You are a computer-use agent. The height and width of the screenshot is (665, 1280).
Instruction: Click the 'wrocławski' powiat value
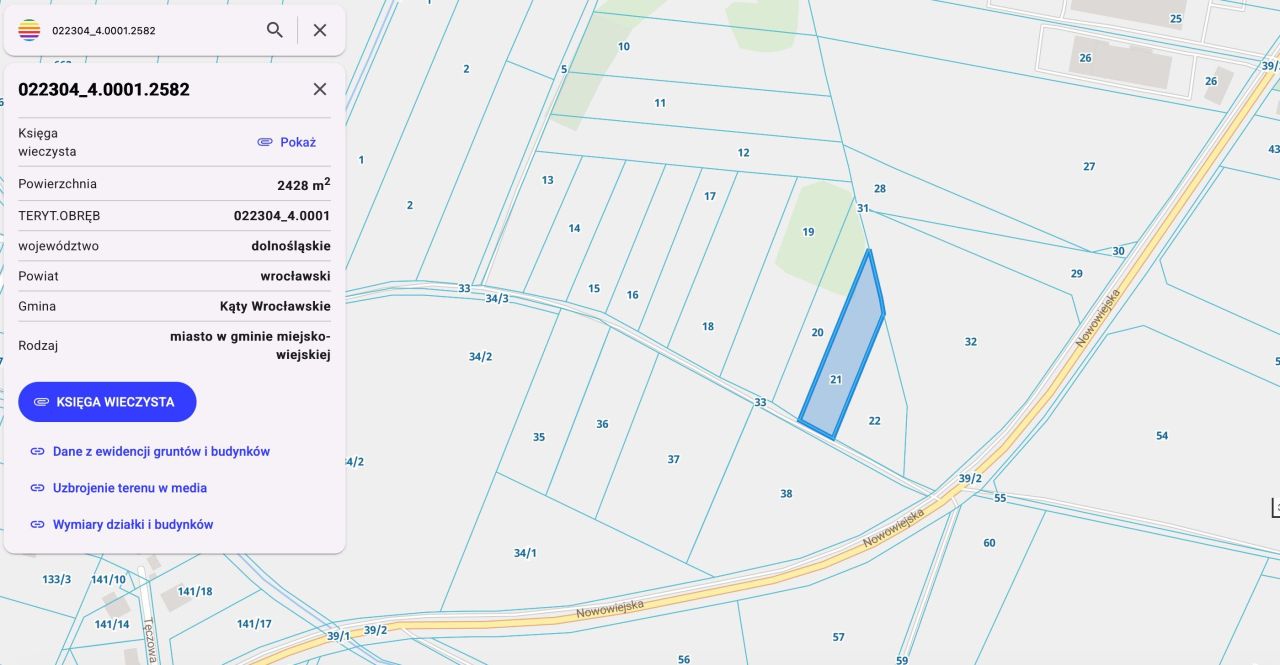[x=296, y=276]
